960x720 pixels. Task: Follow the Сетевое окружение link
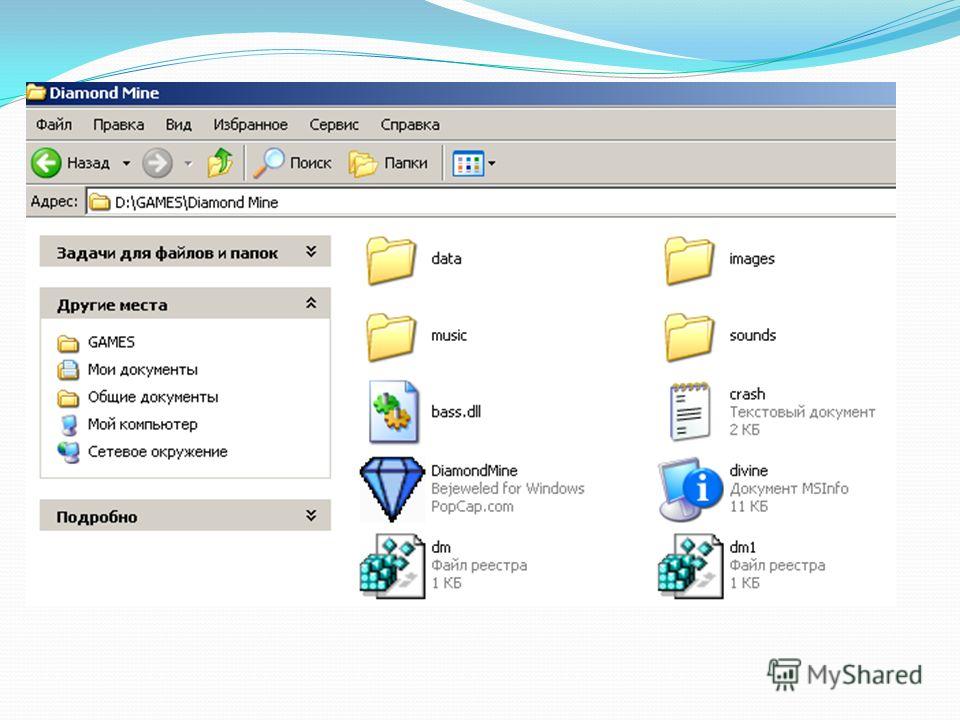[x=158, y=452]
